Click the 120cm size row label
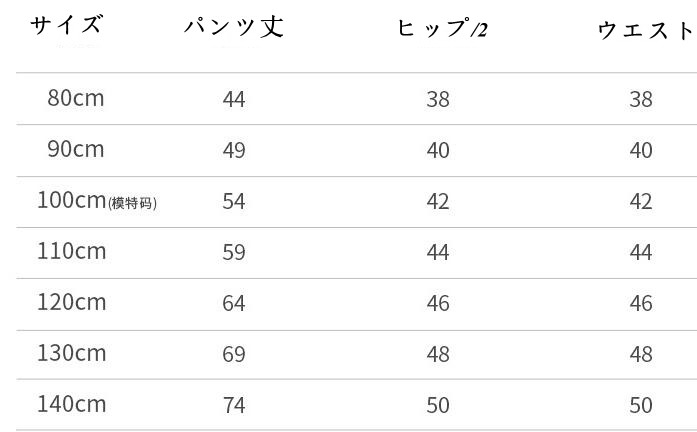 pyautogui.click(x=71, y=302)
